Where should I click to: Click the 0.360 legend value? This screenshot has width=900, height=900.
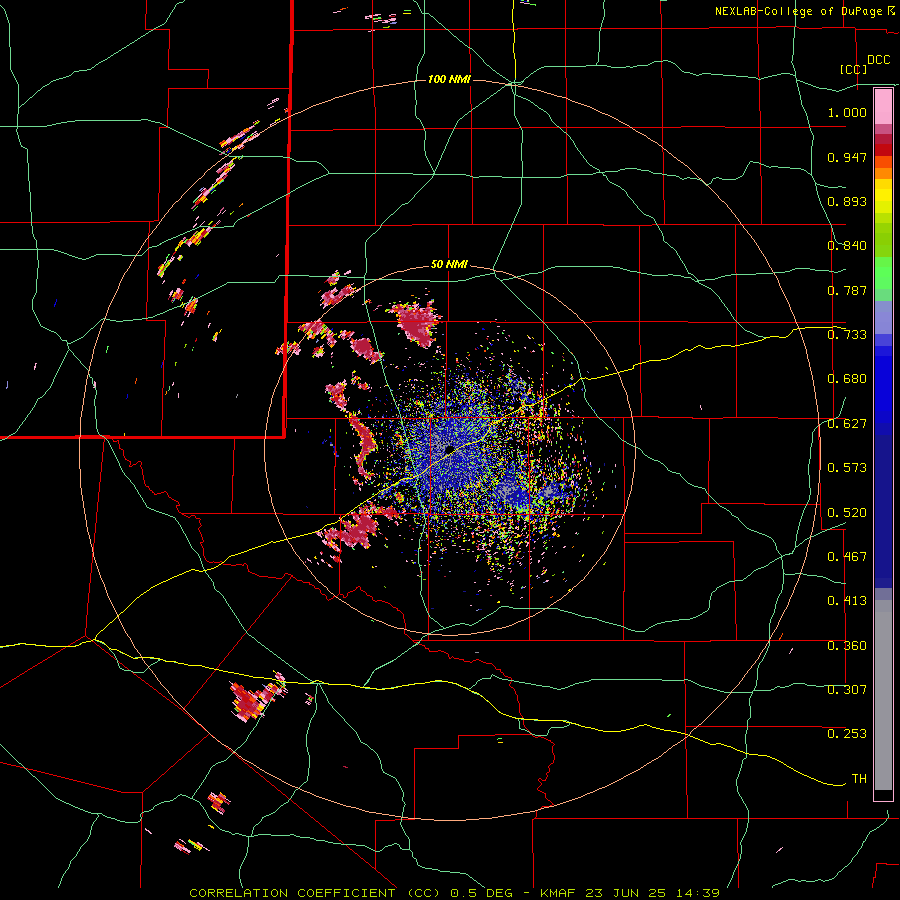click(x=847, y=646)
